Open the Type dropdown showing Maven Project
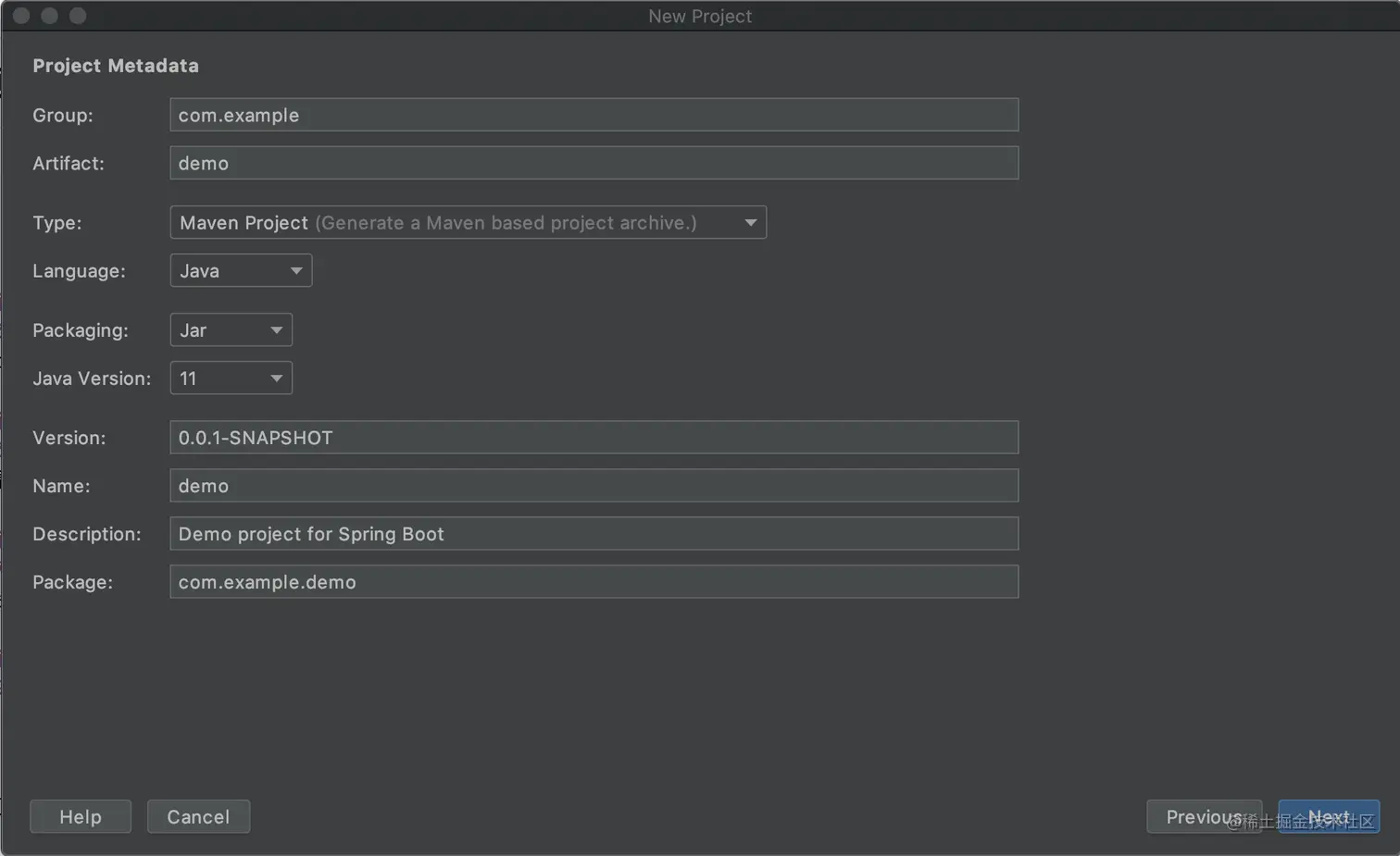The height and width of the screenshot is (856, 1400). pos(468,222)
